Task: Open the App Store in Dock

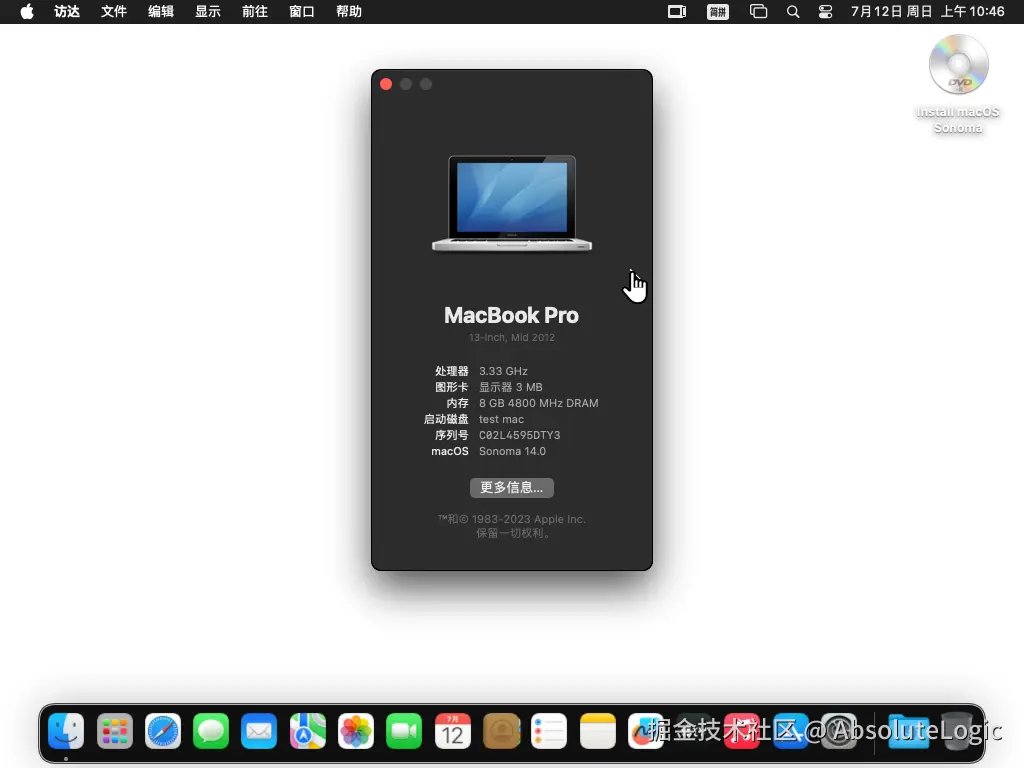Action: click(790, 731)
